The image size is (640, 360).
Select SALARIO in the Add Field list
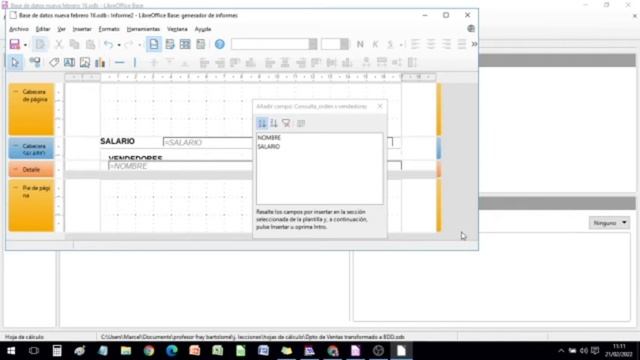pyautogui.click(x=269, y=147)
